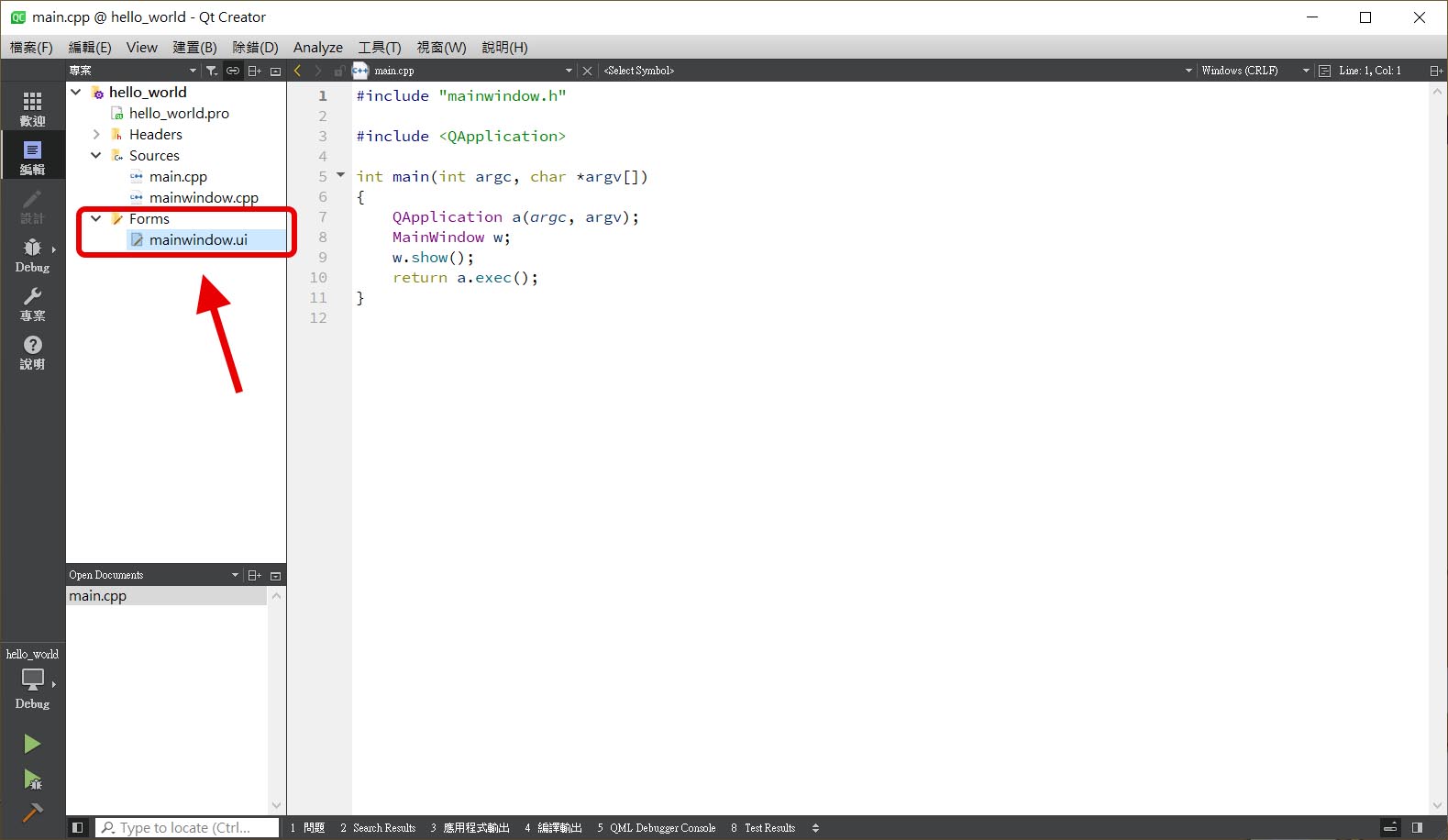Open the side panel type (專案) dropdown
Image resolution: width=1448 pixels, height=840 pixels.
click(133, 71)
